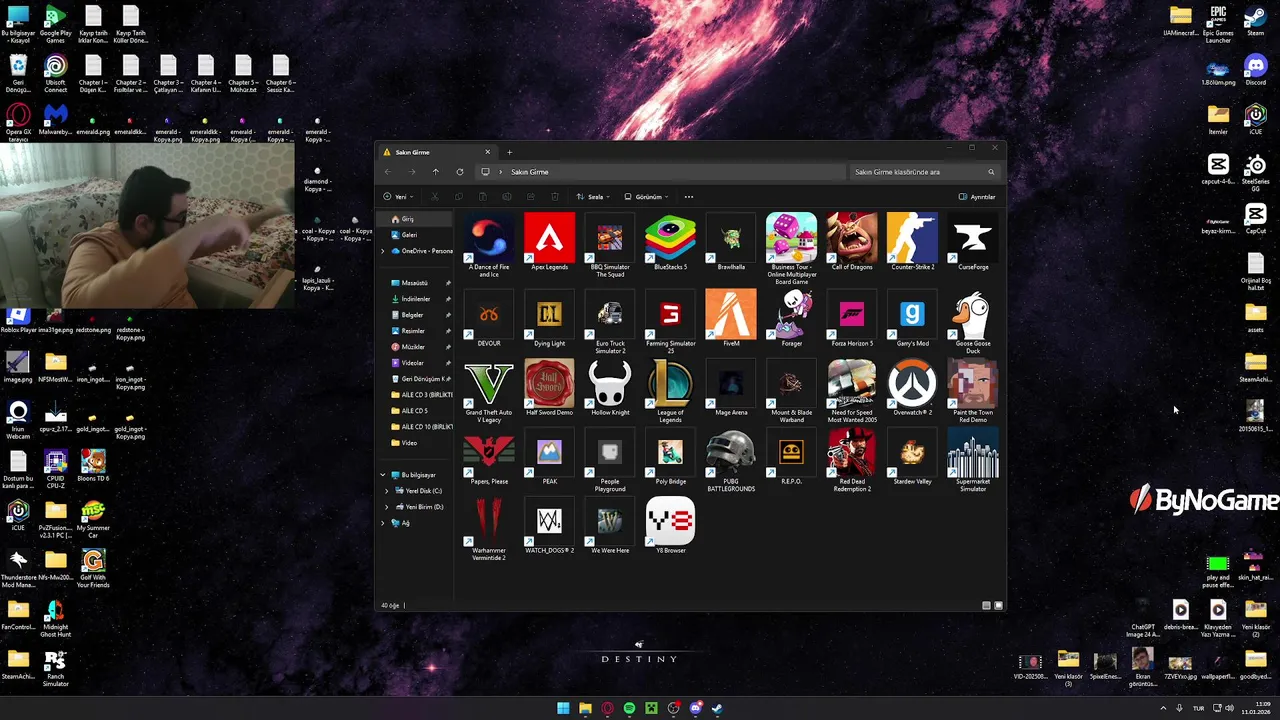Show hidden system tray icons
Image resolution: width=1280 pixels, height=720 pixels.
pyautogui.click(x=1163, y=708)
